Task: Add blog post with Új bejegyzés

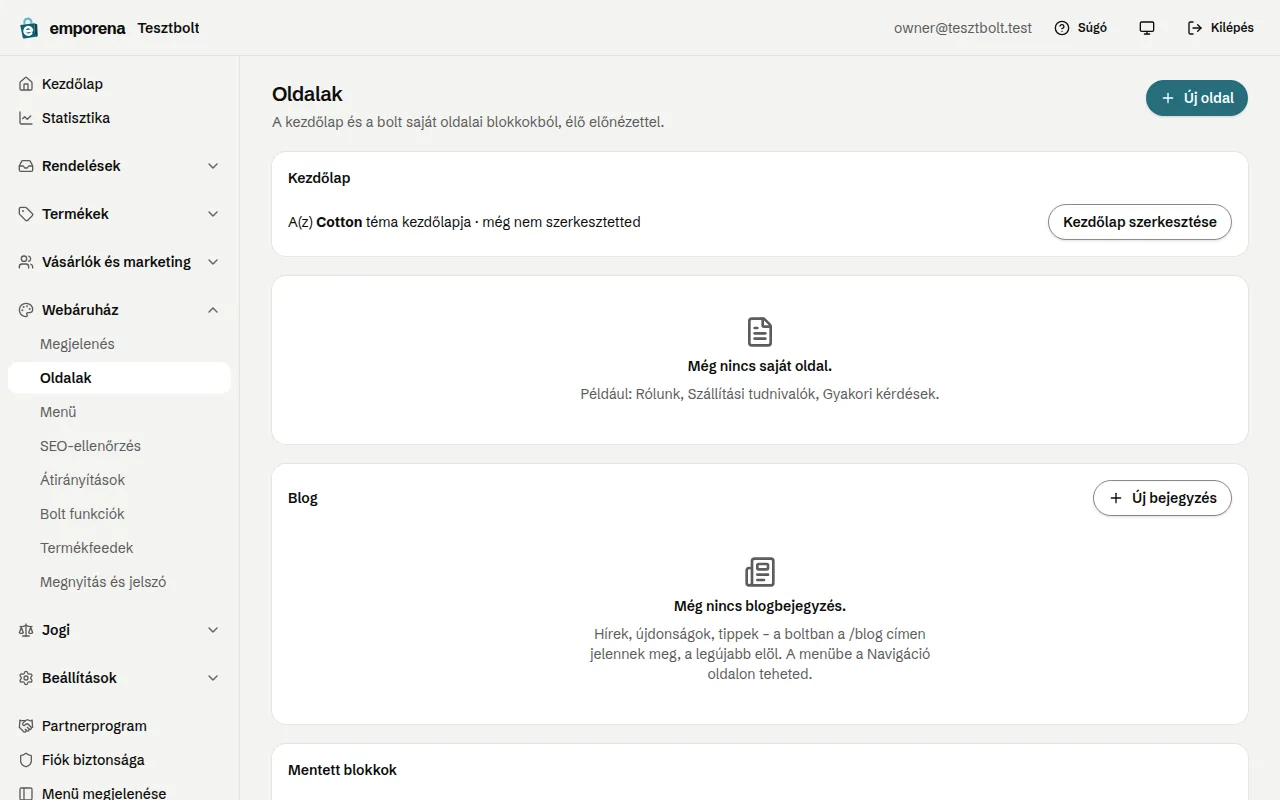Action: point(1162,498)
